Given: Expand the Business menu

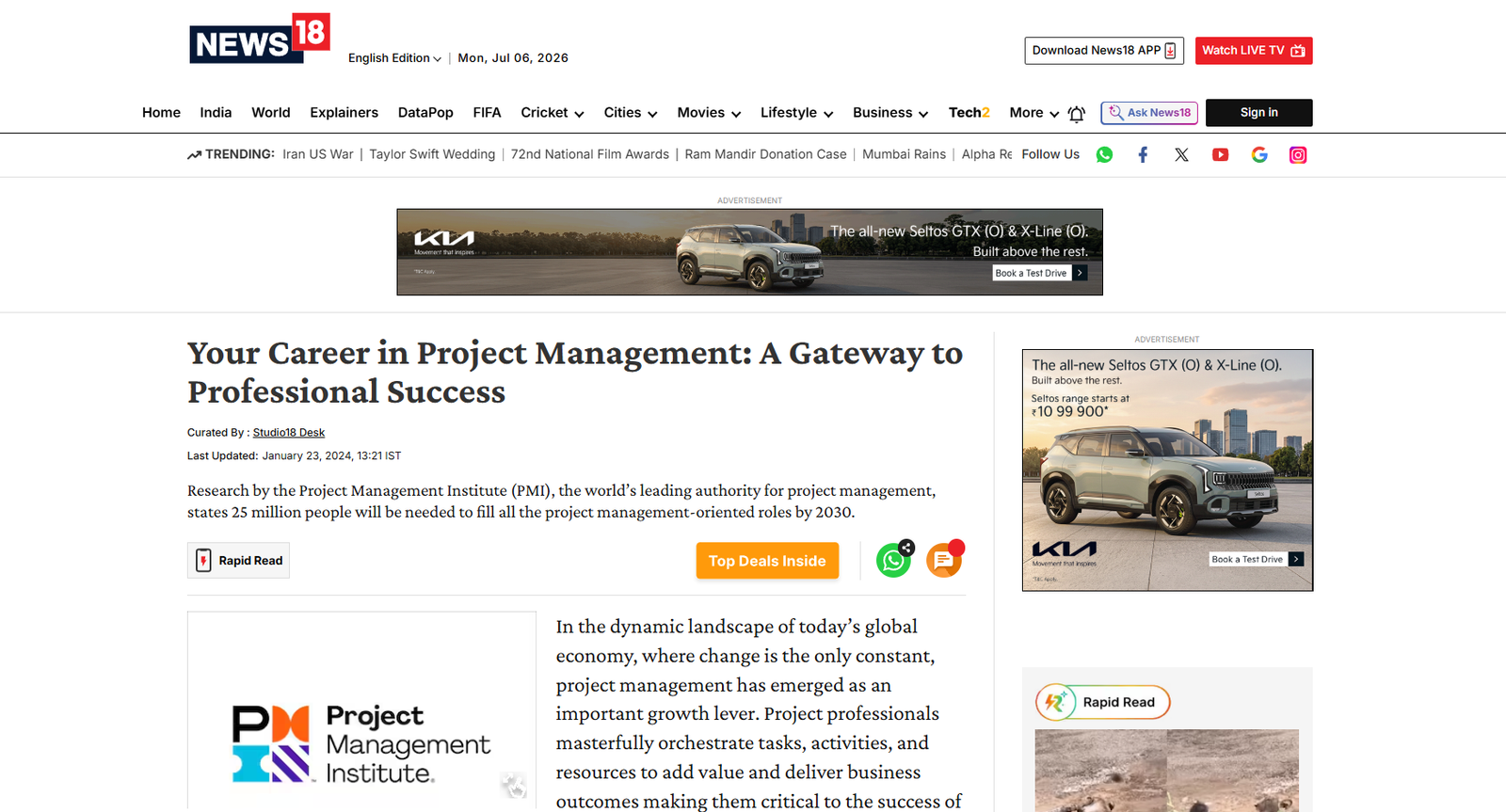Looking at the screenshot, I should click(x=890, y=113).
